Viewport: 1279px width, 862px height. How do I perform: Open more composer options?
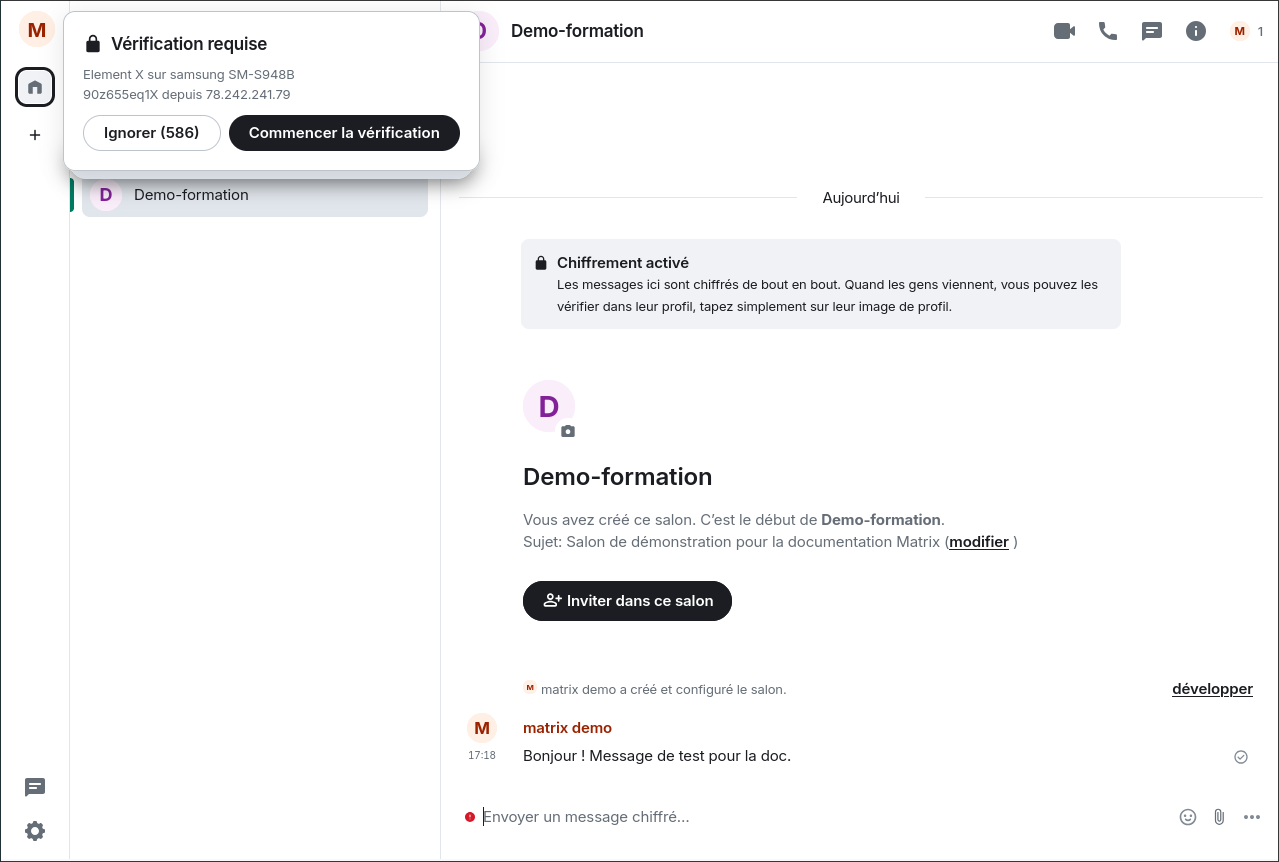(x=1252, y=817)
